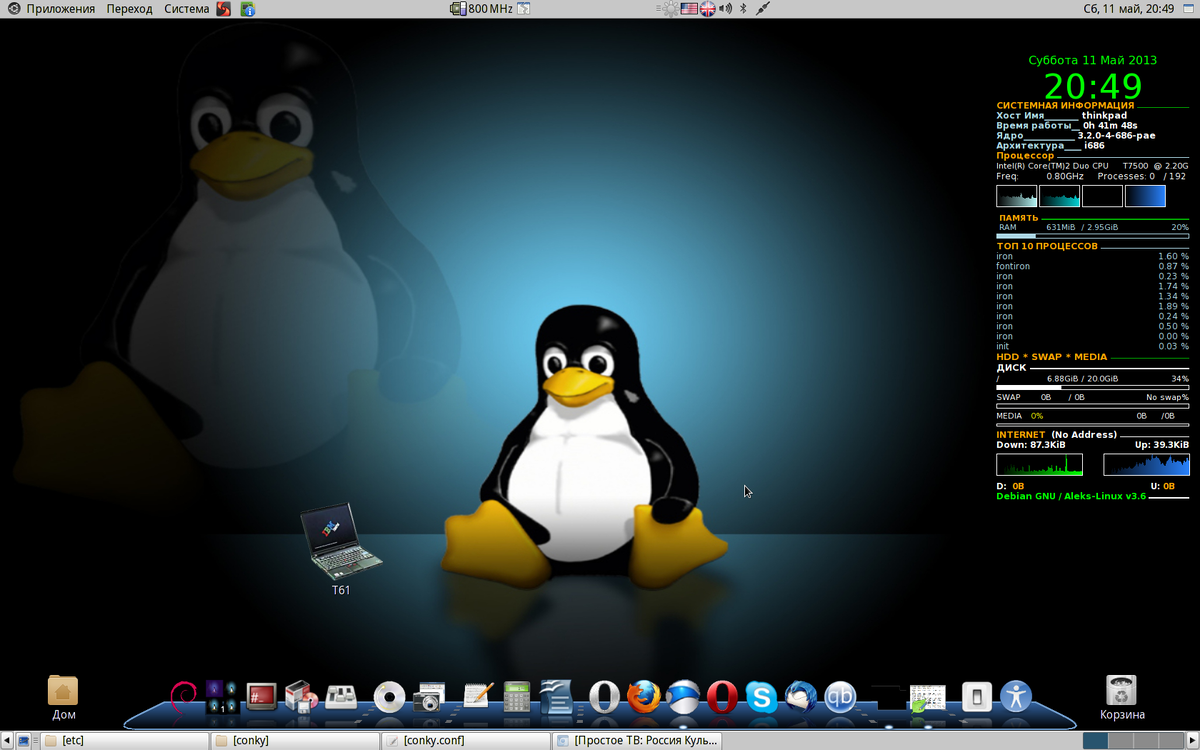Click the red launcher icon in top panel

point(224,9)
